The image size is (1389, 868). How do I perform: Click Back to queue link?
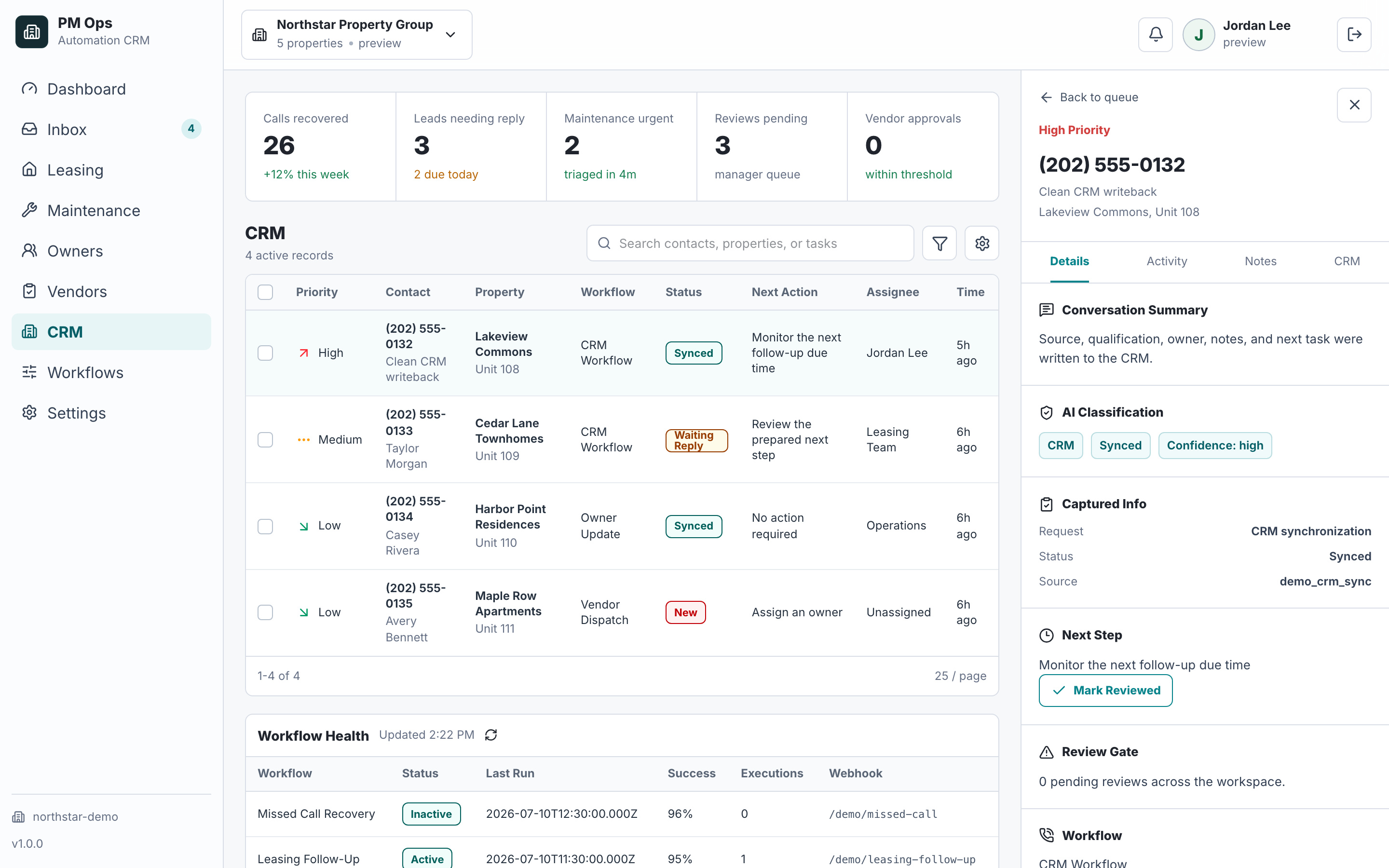tap(1089, 97)
